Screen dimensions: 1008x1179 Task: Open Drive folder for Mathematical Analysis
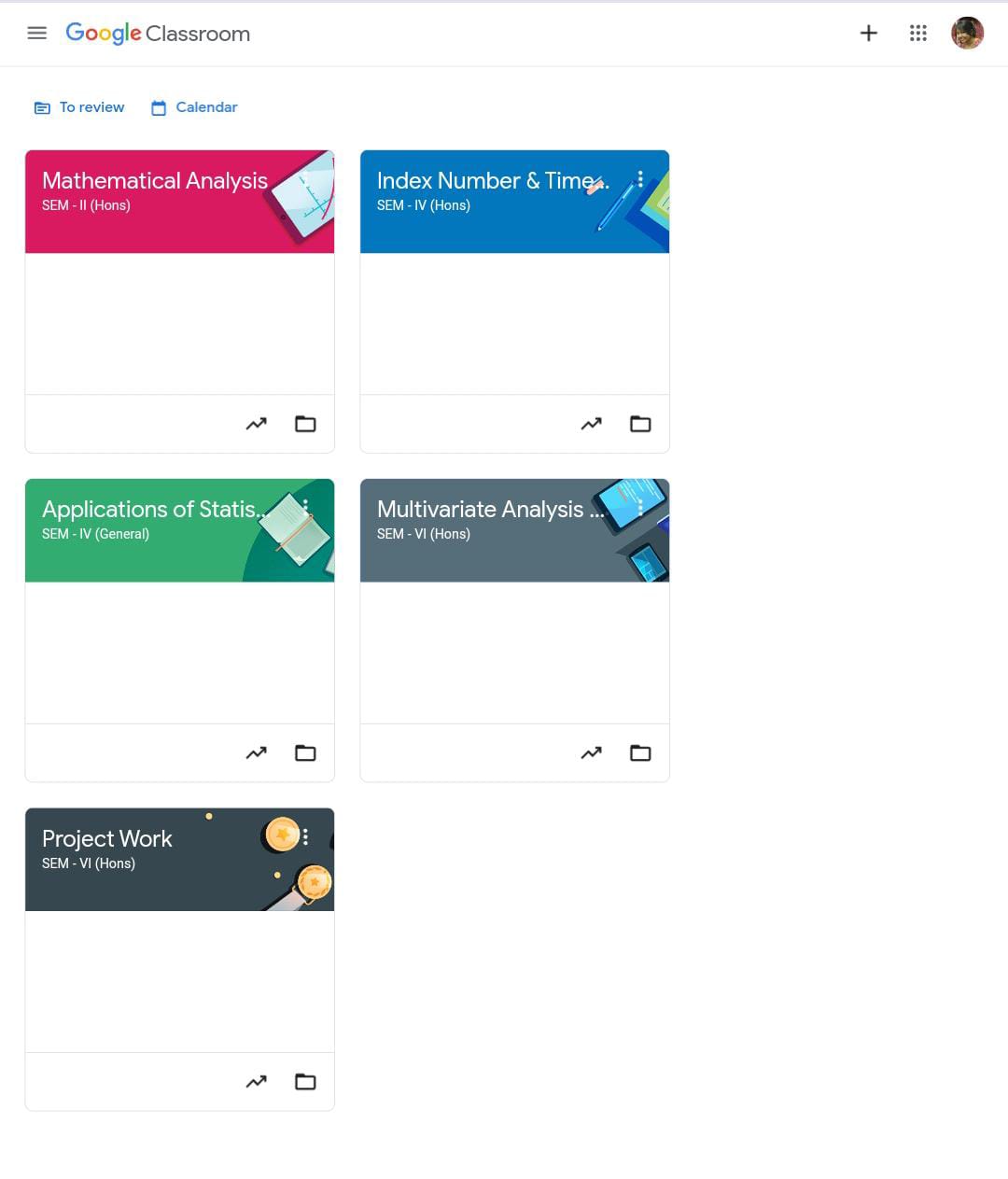tap(305, 424)
